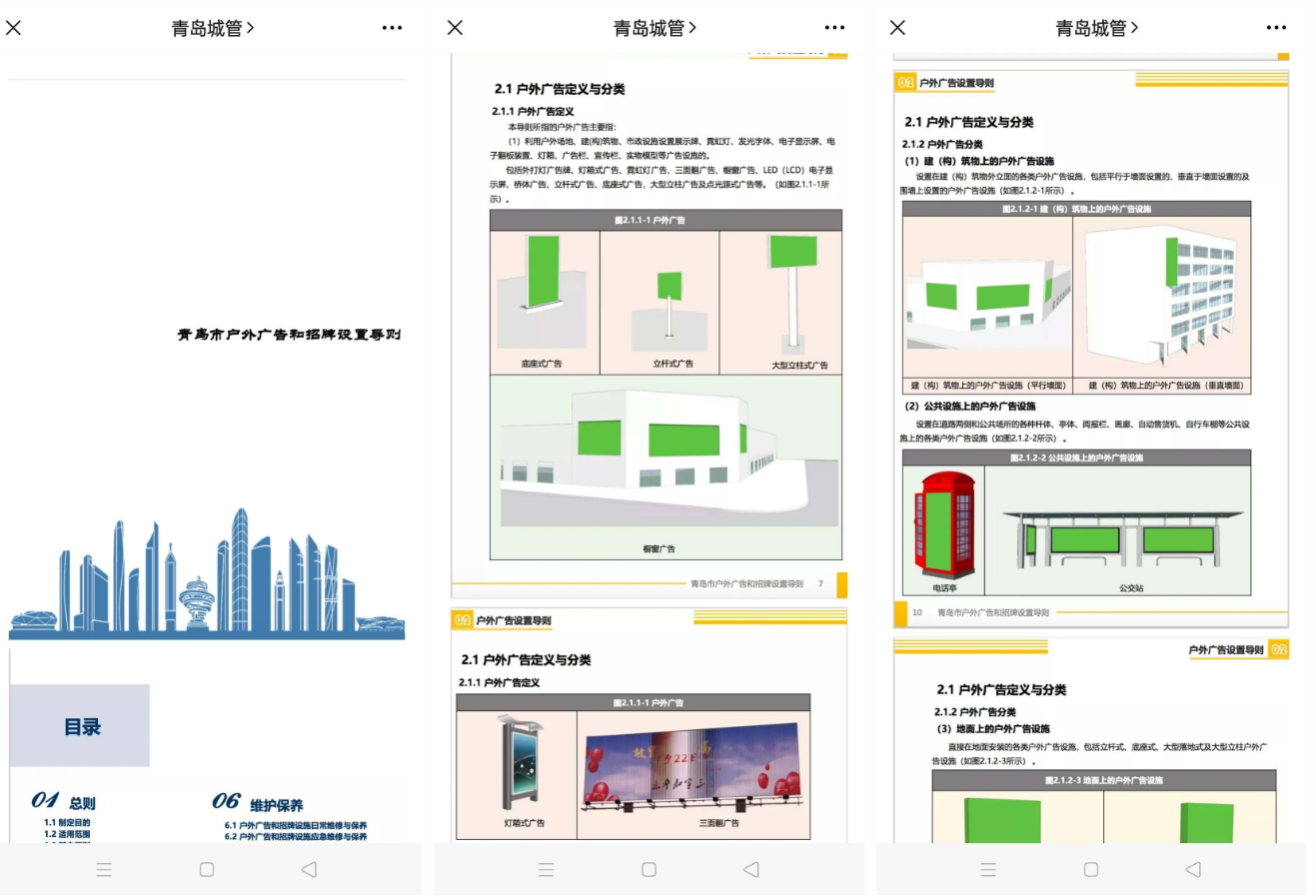Tap the blue Qingdao skyline illustration
Screen dimensions: 1316x896
(x=207, y=572)
